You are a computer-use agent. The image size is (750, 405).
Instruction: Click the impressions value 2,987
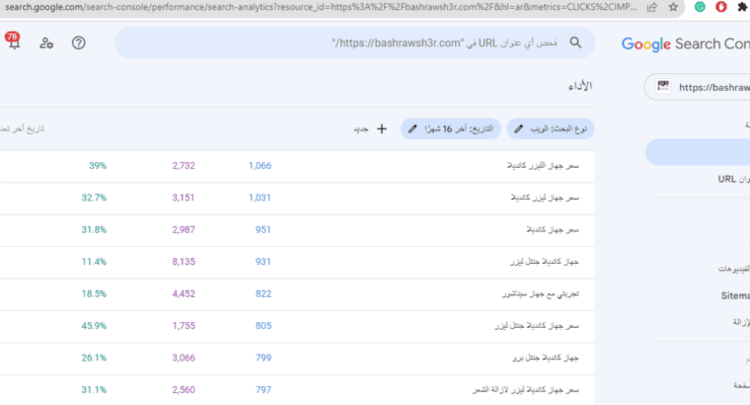(x=184, y=230)
